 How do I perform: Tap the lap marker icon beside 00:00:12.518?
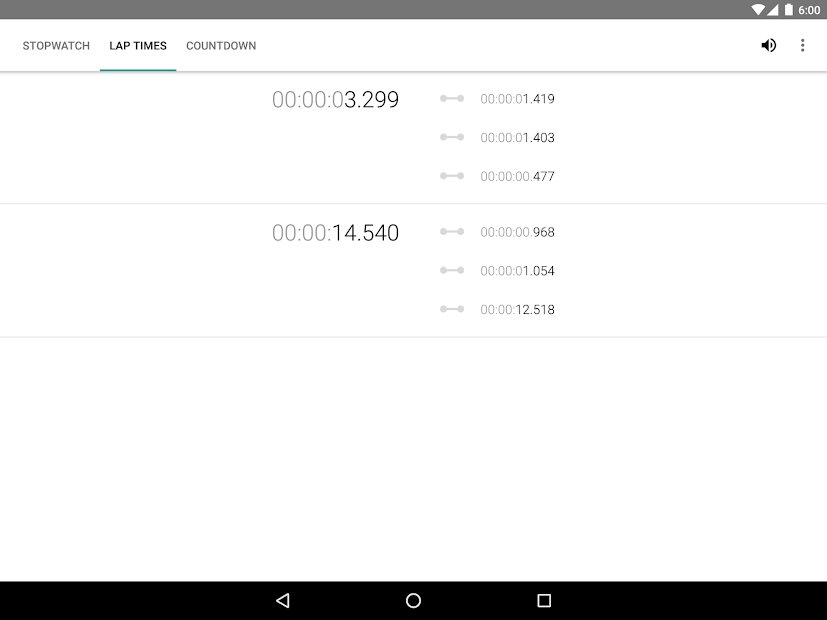click(451, 309)
